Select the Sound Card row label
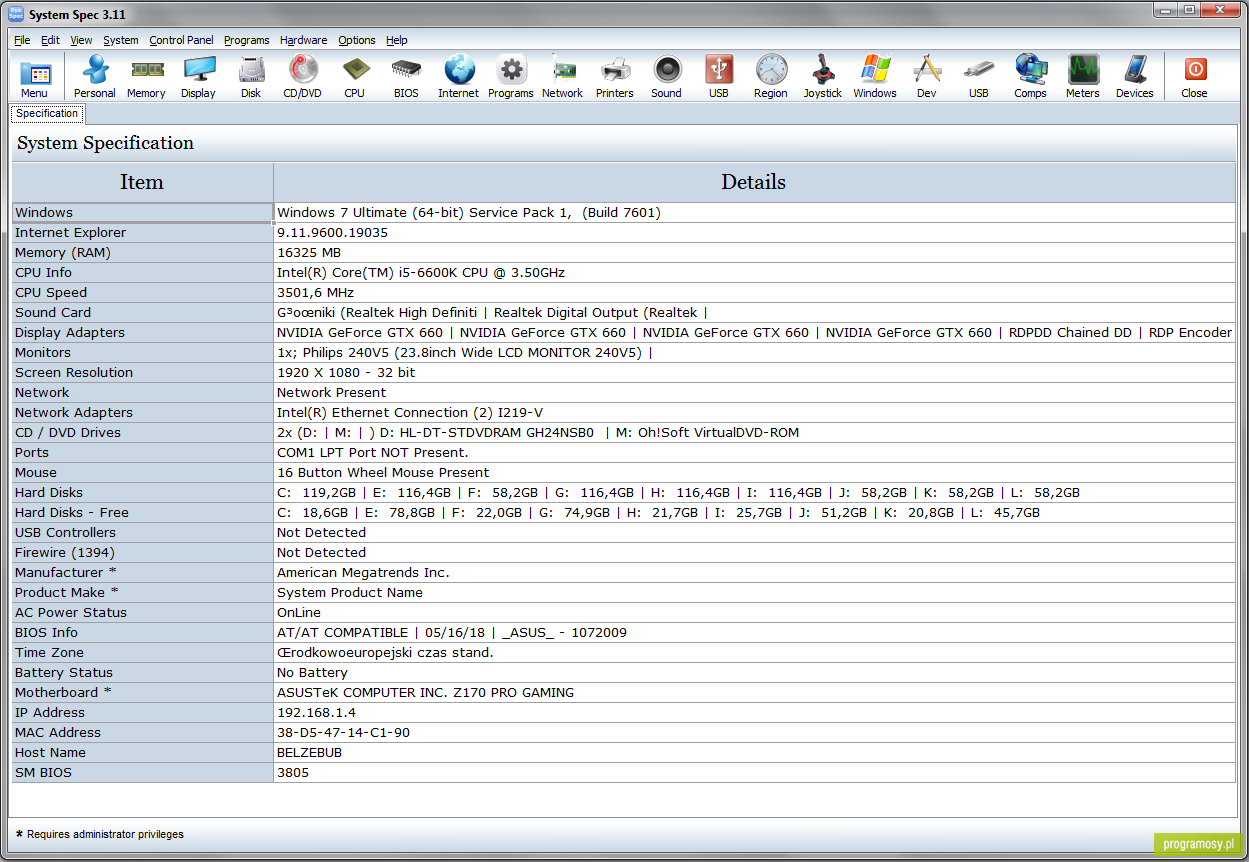This screenshot has height=862, width=1249. (142, 312)
